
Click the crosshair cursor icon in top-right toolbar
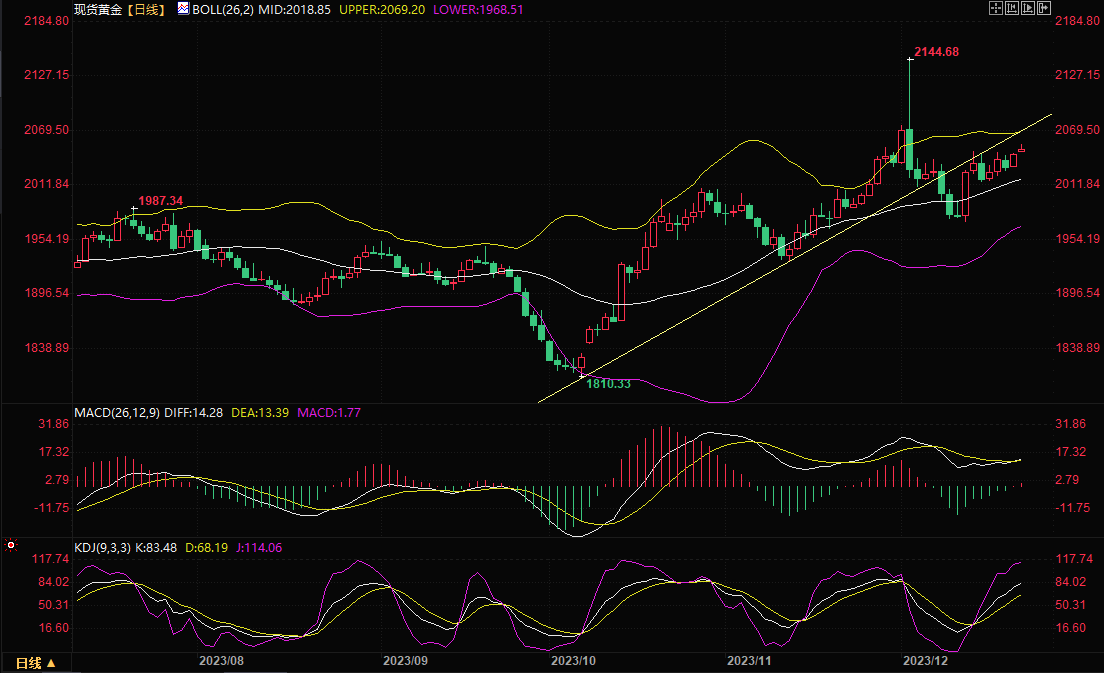(996, 8)
